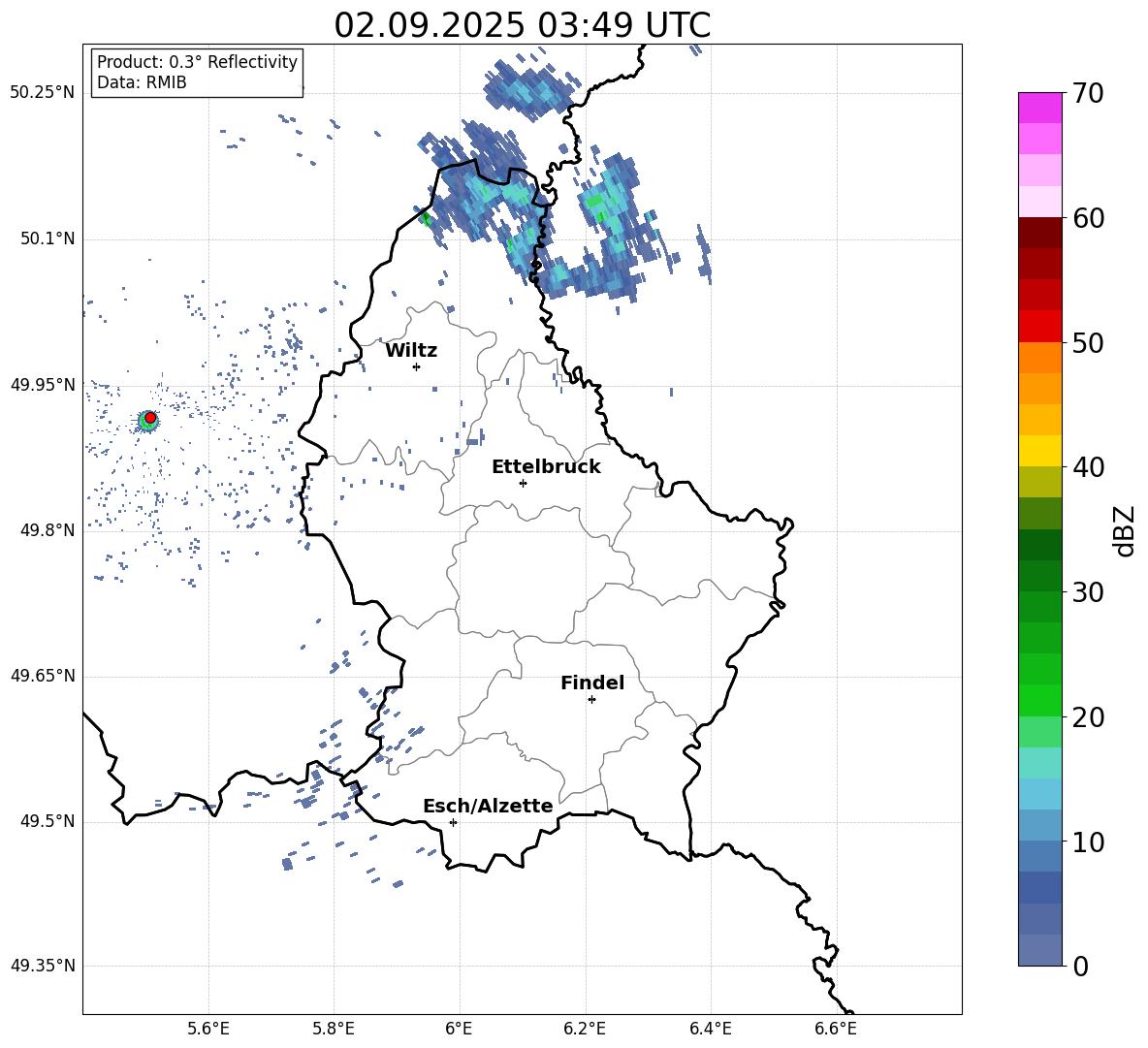Click the 49.95°N latitude label
The image size is (1148, 1048).
[43, 385]
